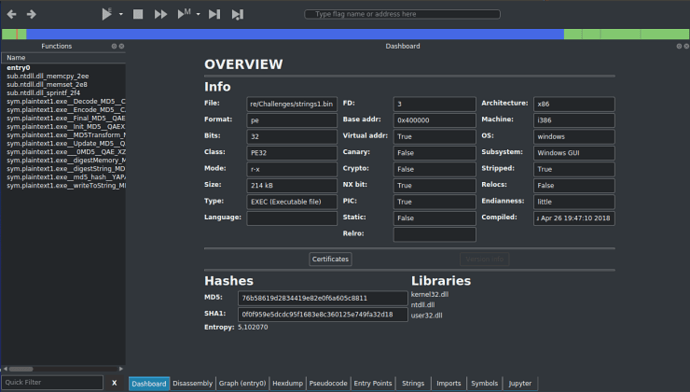Open the Hexdump tab
The height and width of the screenshot is (392, 690).
(288, 384)
